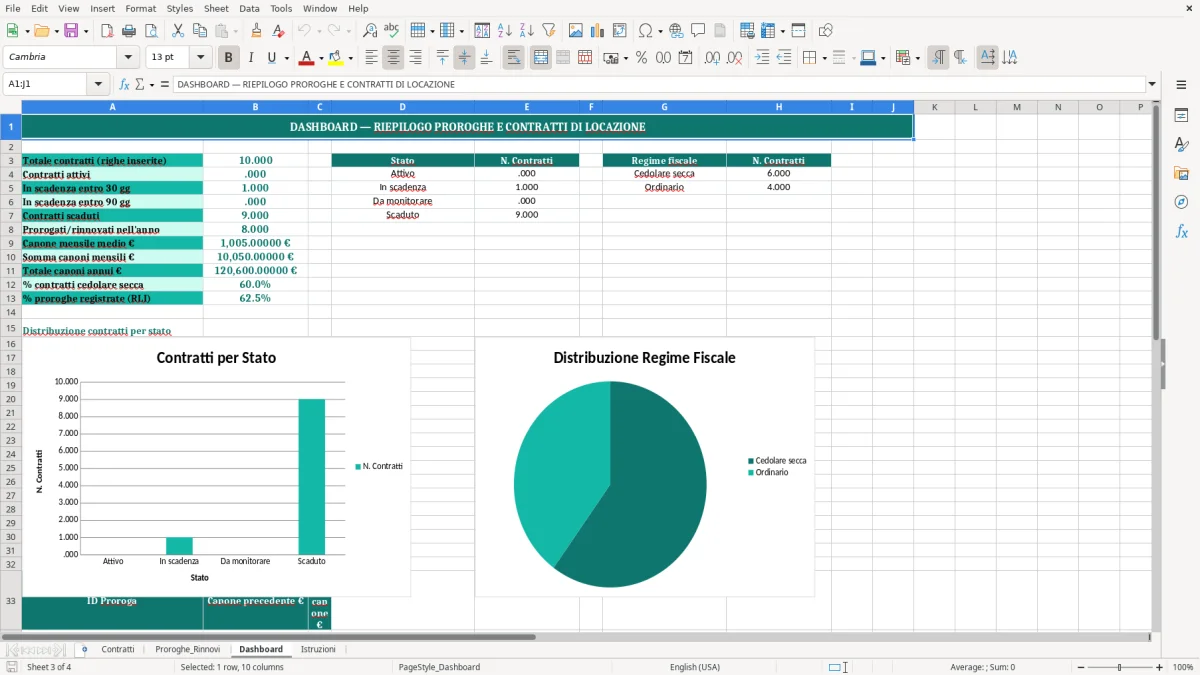Toggle Wrap Text

point(514,58)
